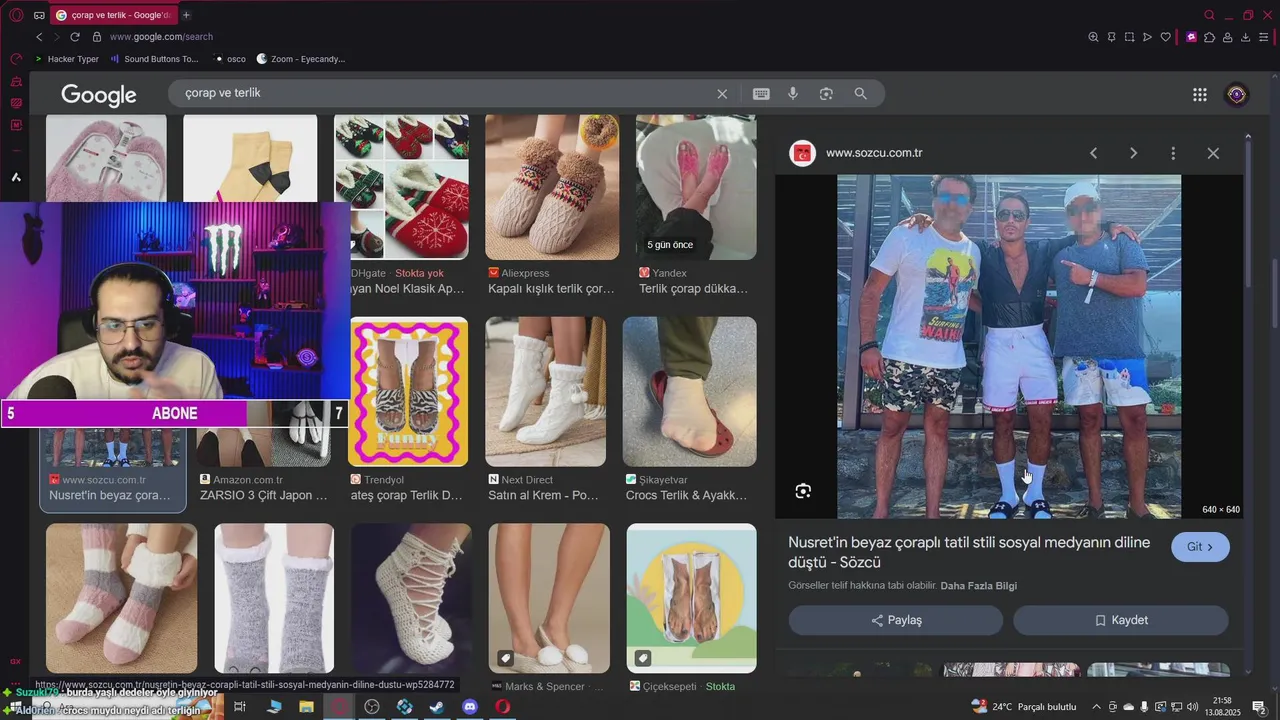View site security padlock info
The width and height of the screenshot is (1280, 720).
click(97, 37)
